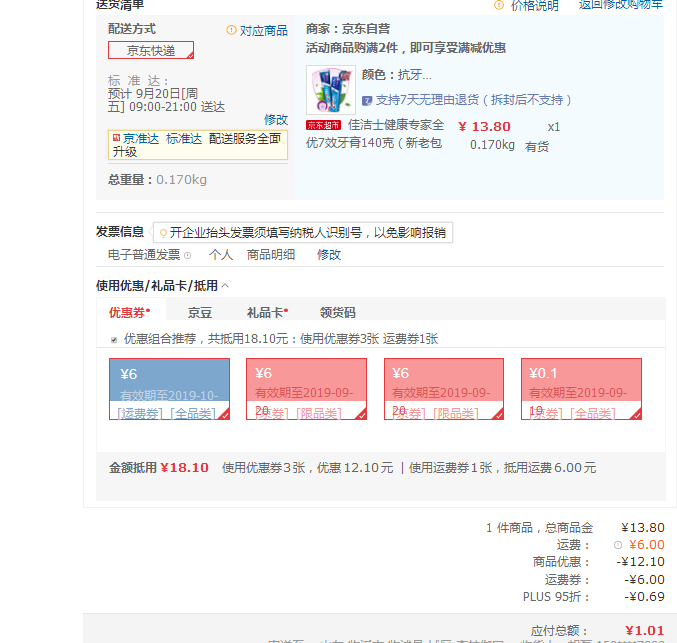Click 应付总额 ¥1.01 value

tap(645, 630)
